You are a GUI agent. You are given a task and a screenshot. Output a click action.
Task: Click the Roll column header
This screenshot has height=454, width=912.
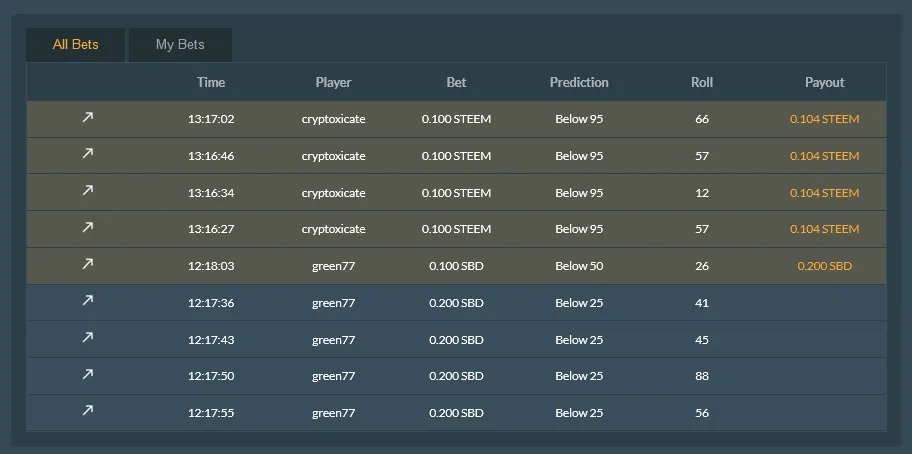click(x=702, y=82)
